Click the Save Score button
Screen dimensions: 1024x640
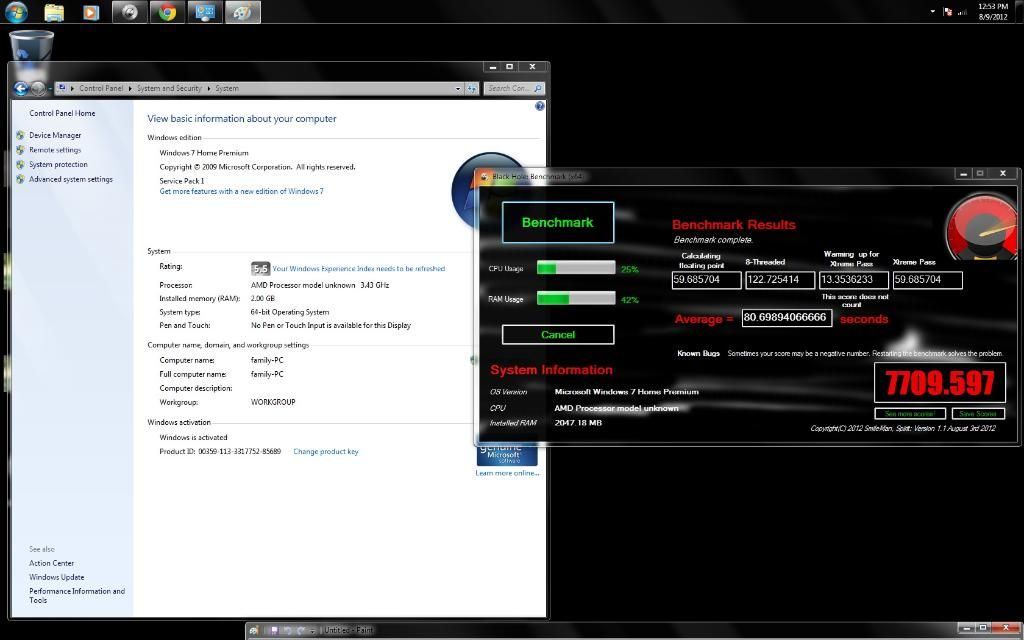978,413
